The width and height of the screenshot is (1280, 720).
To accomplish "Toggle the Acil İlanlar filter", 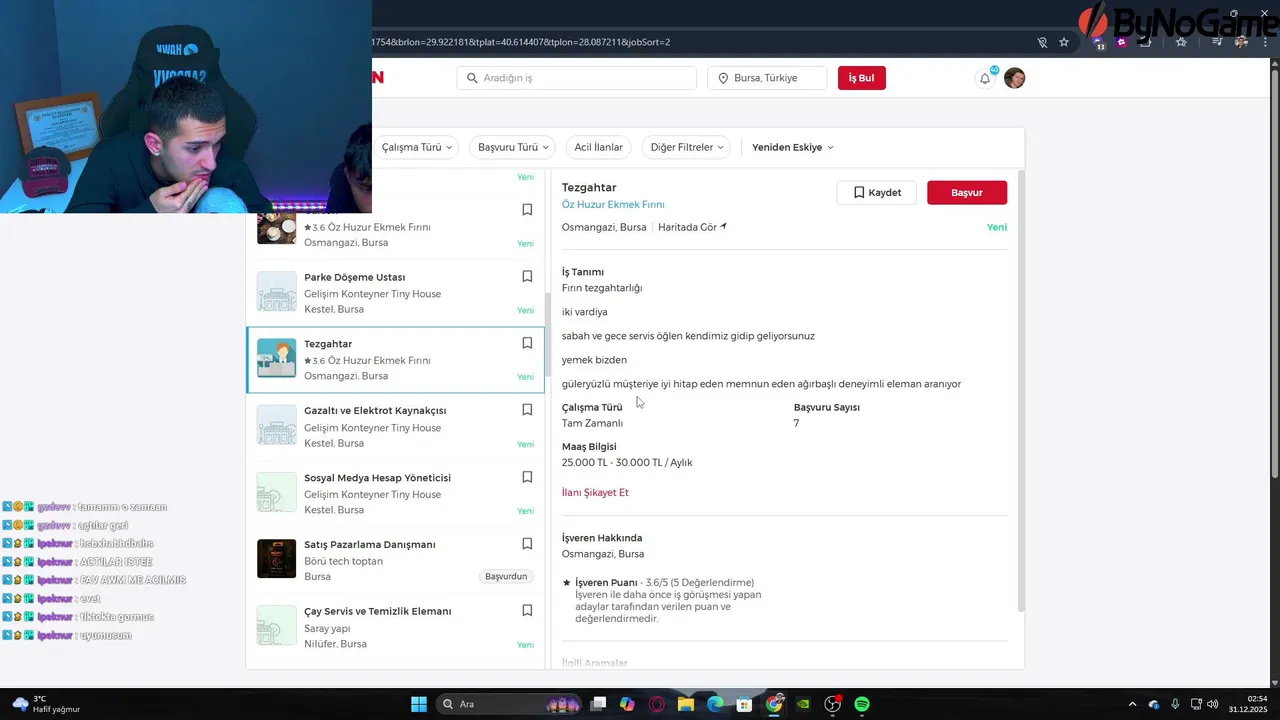I will (x=598, y=147).
